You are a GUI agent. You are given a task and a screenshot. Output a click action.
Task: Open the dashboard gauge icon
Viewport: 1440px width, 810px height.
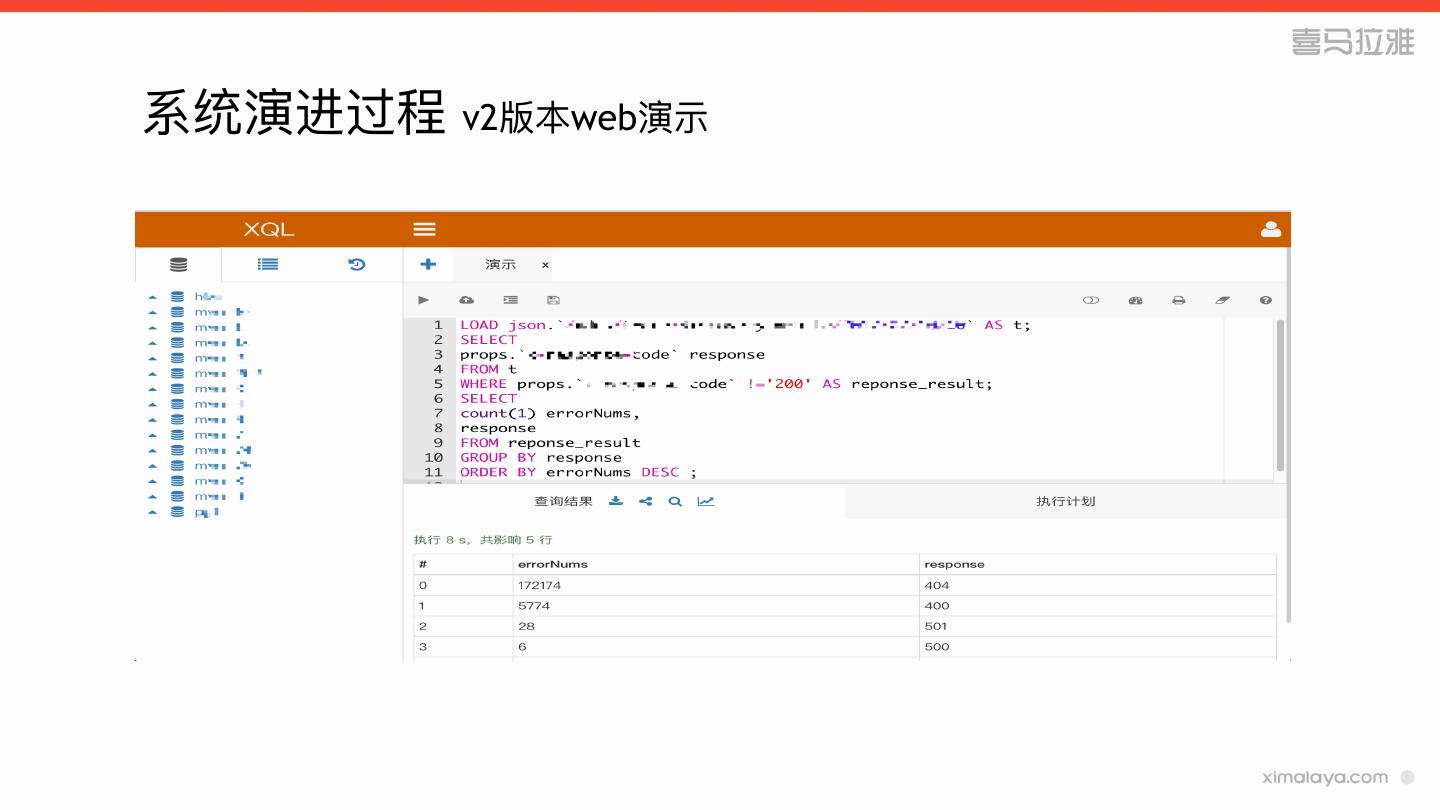coord(1135,300)
